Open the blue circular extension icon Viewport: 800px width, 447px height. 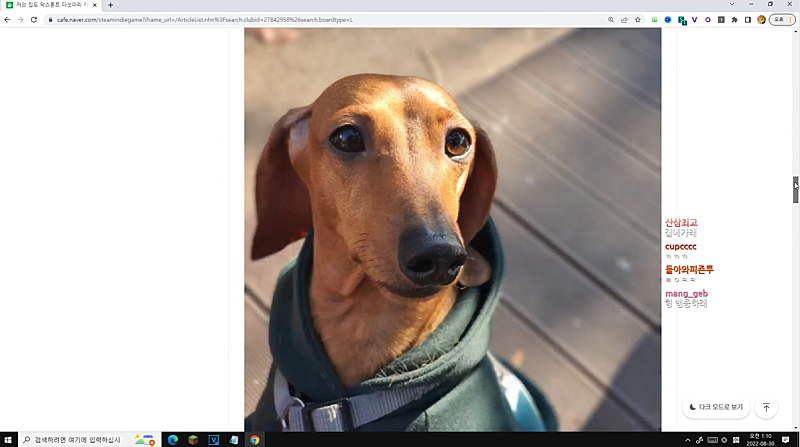point(668,20)
